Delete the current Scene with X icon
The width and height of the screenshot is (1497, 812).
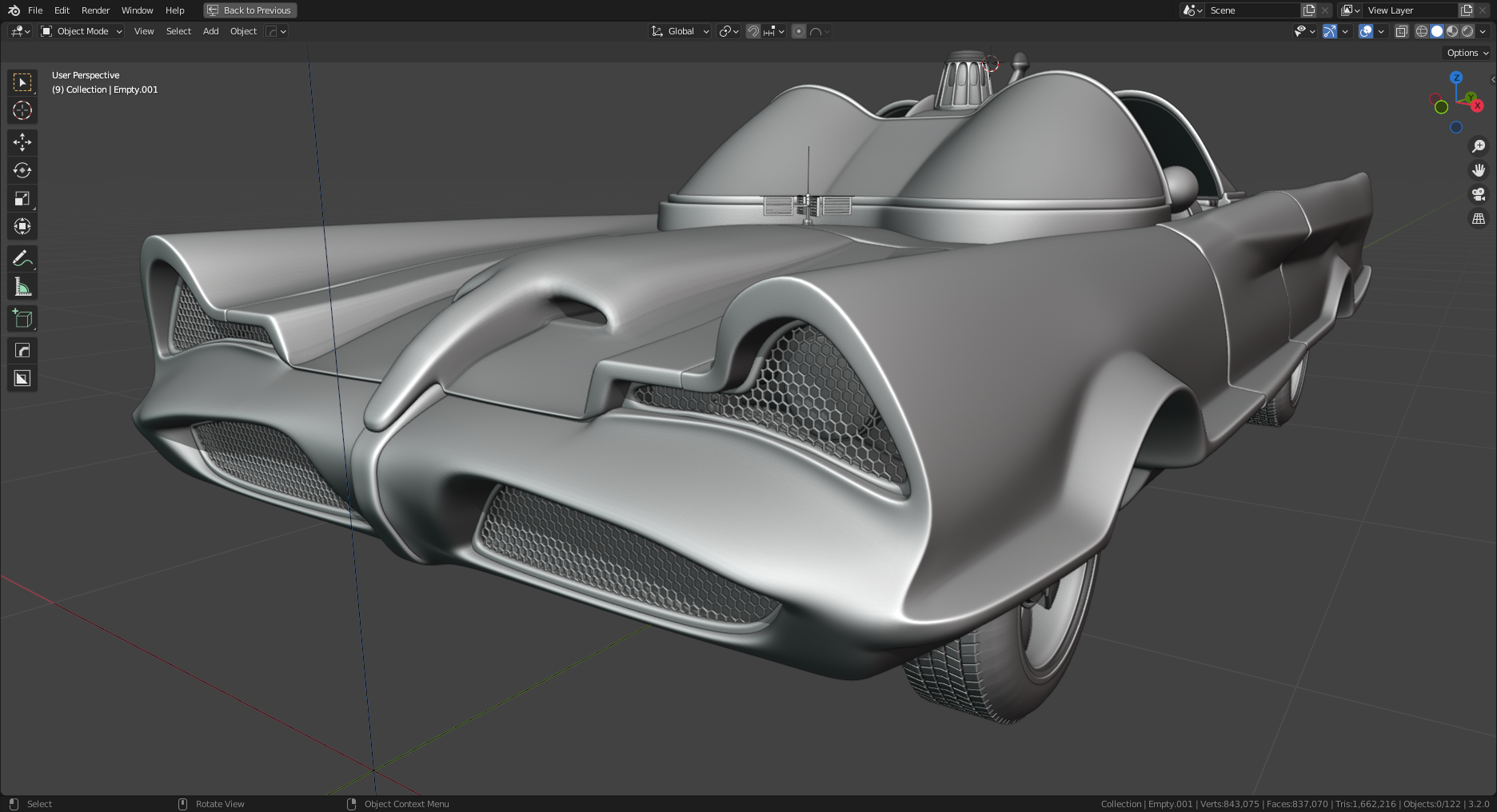[1325, 10]
